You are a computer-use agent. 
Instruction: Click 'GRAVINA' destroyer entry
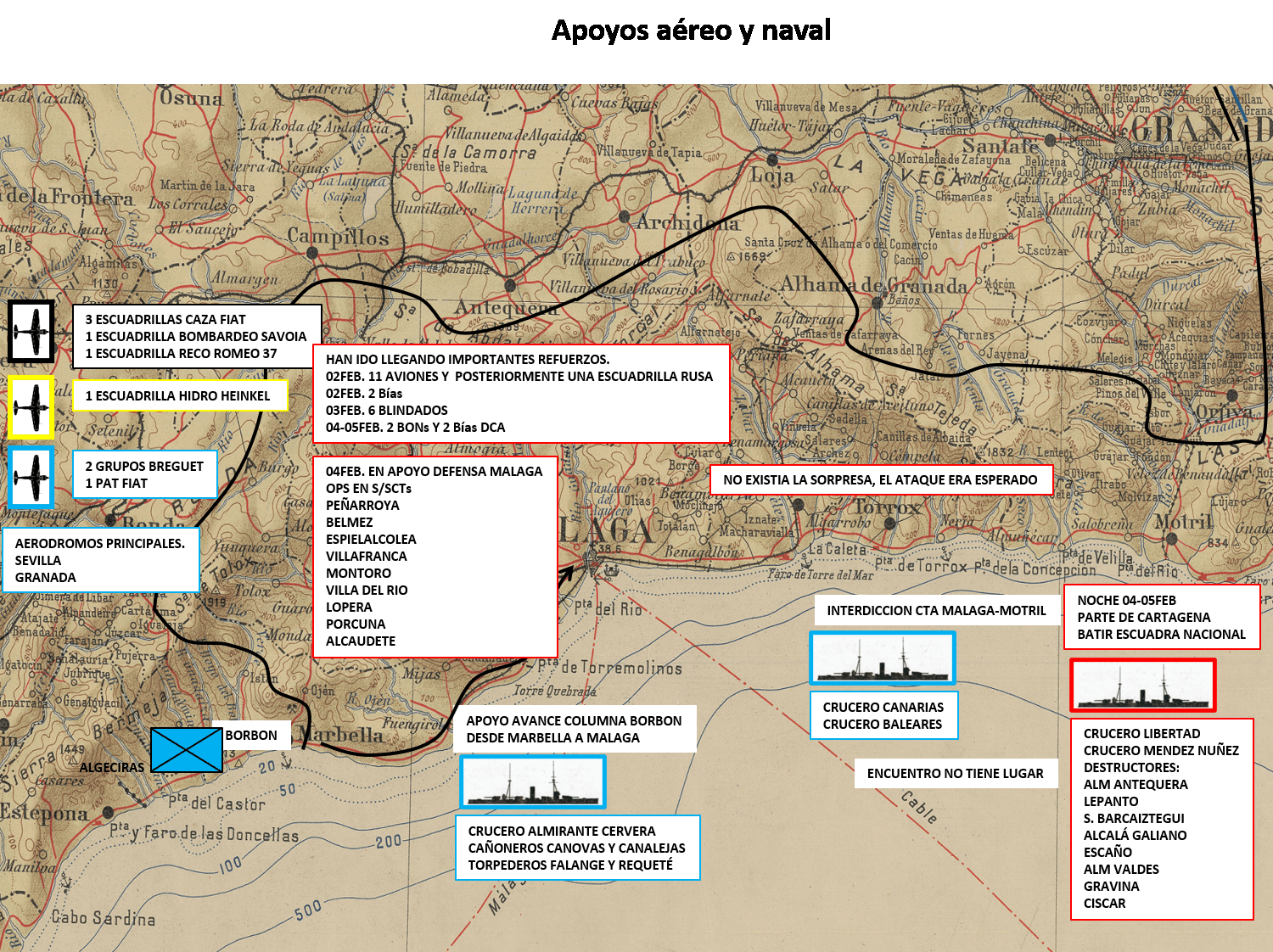pyautogui.click(x=1112, y=887)
